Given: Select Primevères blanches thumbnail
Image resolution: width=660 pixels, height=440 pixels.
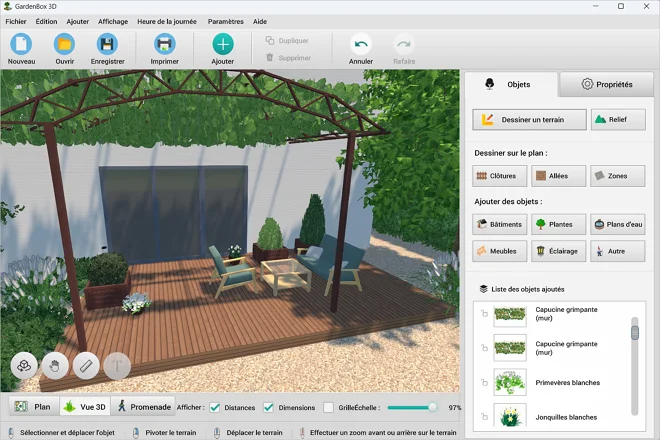Looking at the screenshot, I should pos(510,382).
